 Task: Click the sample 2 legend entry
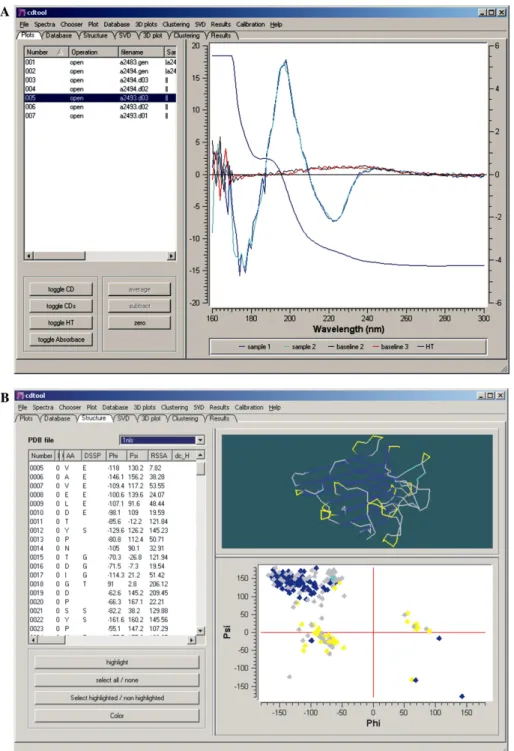tap(300, 347)
